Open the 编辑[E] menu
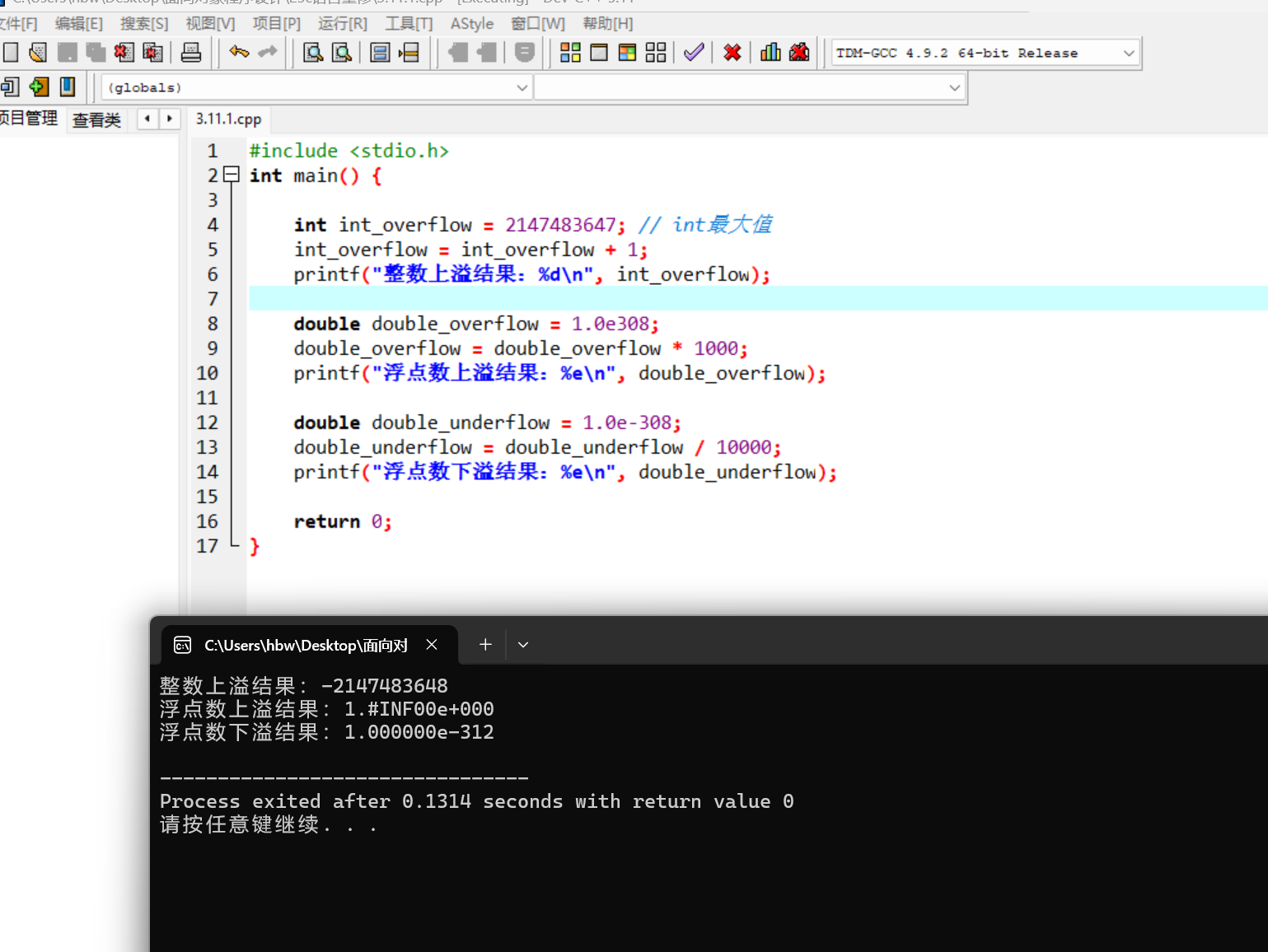The image size is (1268, 952). click(x=78, y=24)
